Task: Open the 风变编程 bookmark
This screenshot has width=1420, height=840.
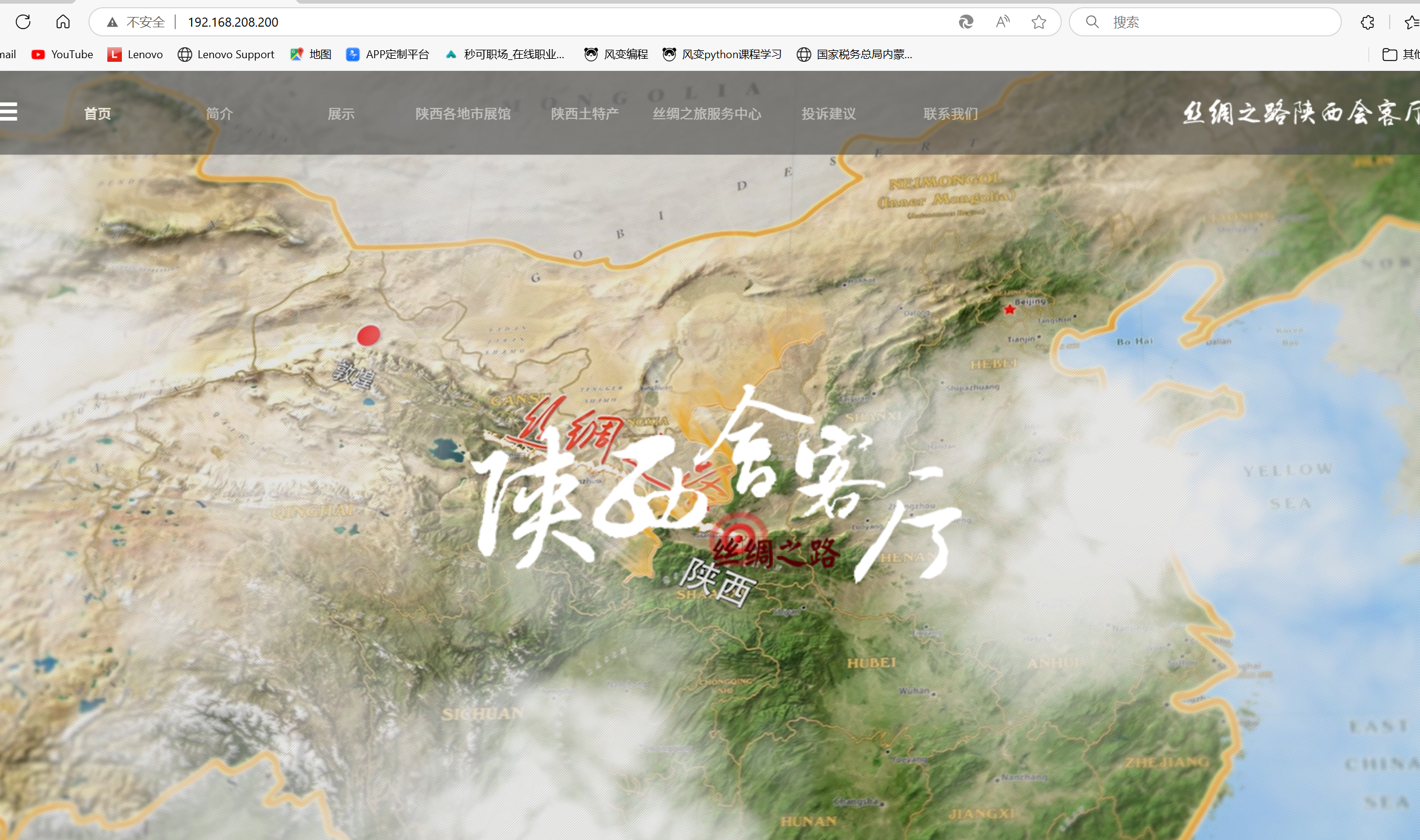Action: pos(616,55)
